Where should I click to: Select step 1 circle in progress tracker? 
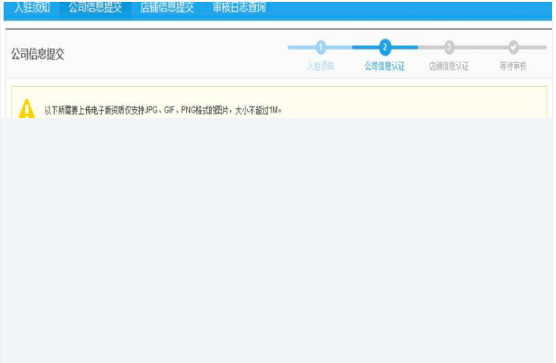(321, 47)
